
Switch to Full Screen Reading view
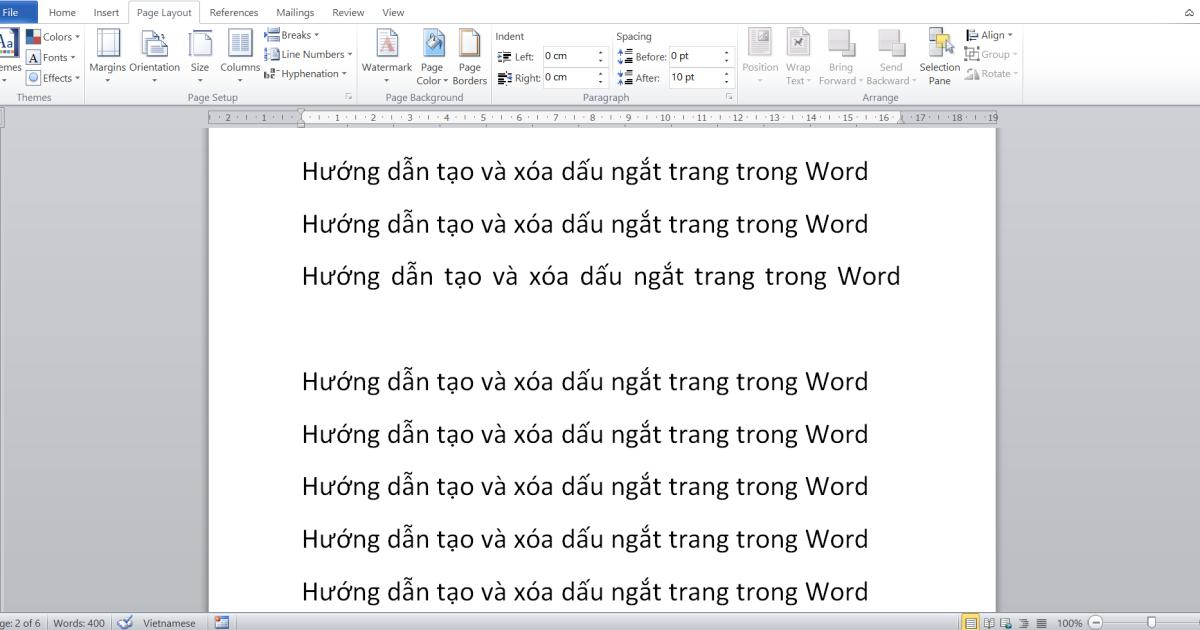tap(987, 623)
